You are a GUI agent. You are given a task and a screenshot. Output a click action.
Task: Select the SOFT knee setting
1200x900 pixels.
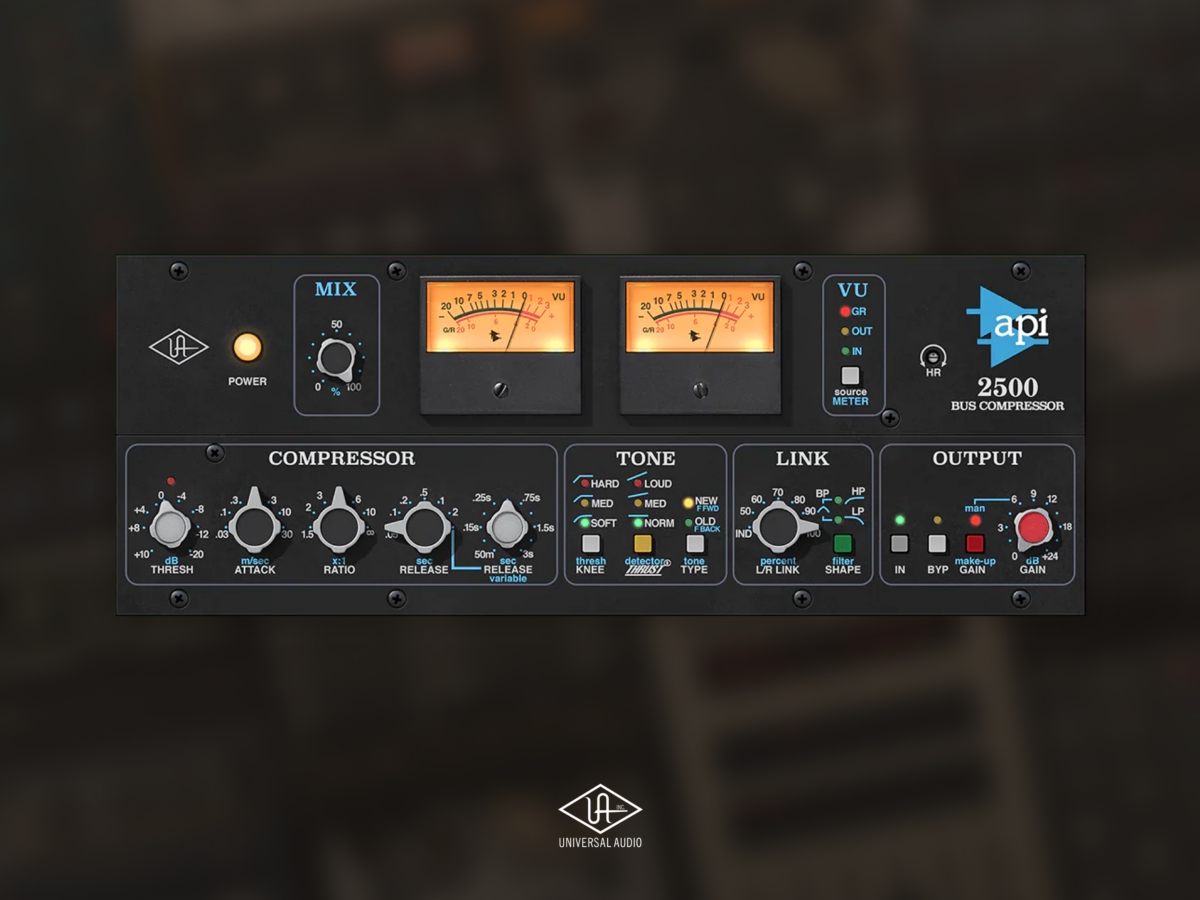[x=597, y=523]
